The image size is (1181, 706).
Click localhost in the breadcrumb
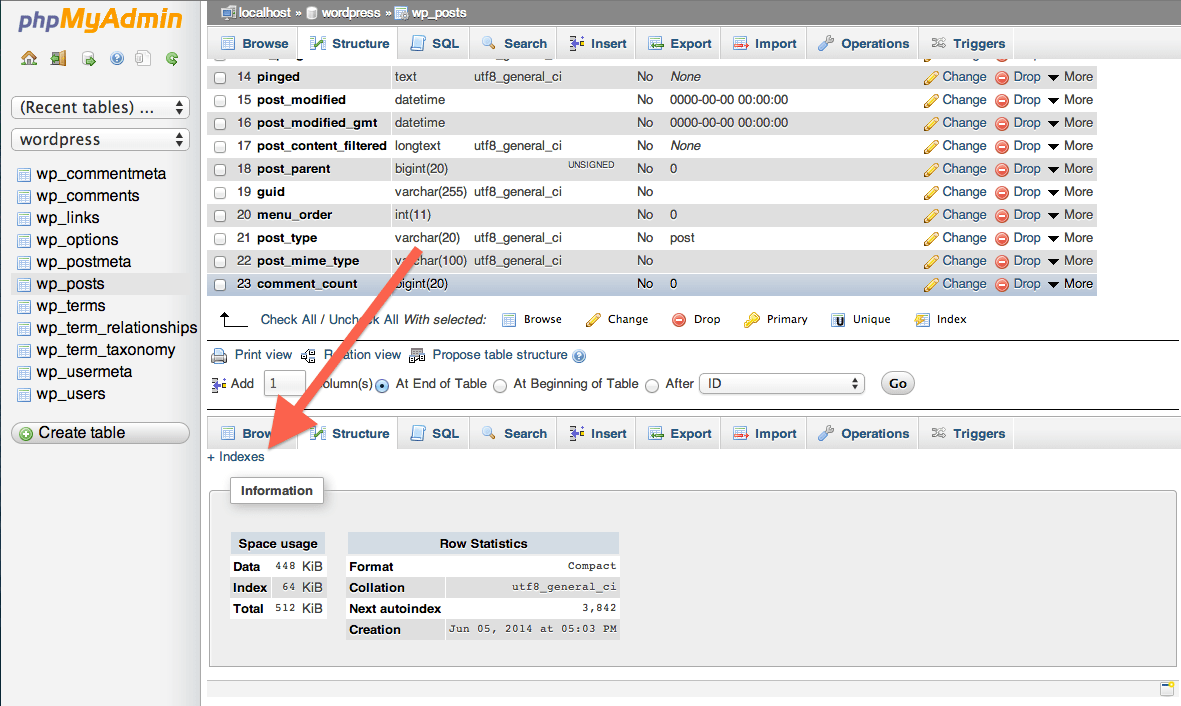pos(264,13)
